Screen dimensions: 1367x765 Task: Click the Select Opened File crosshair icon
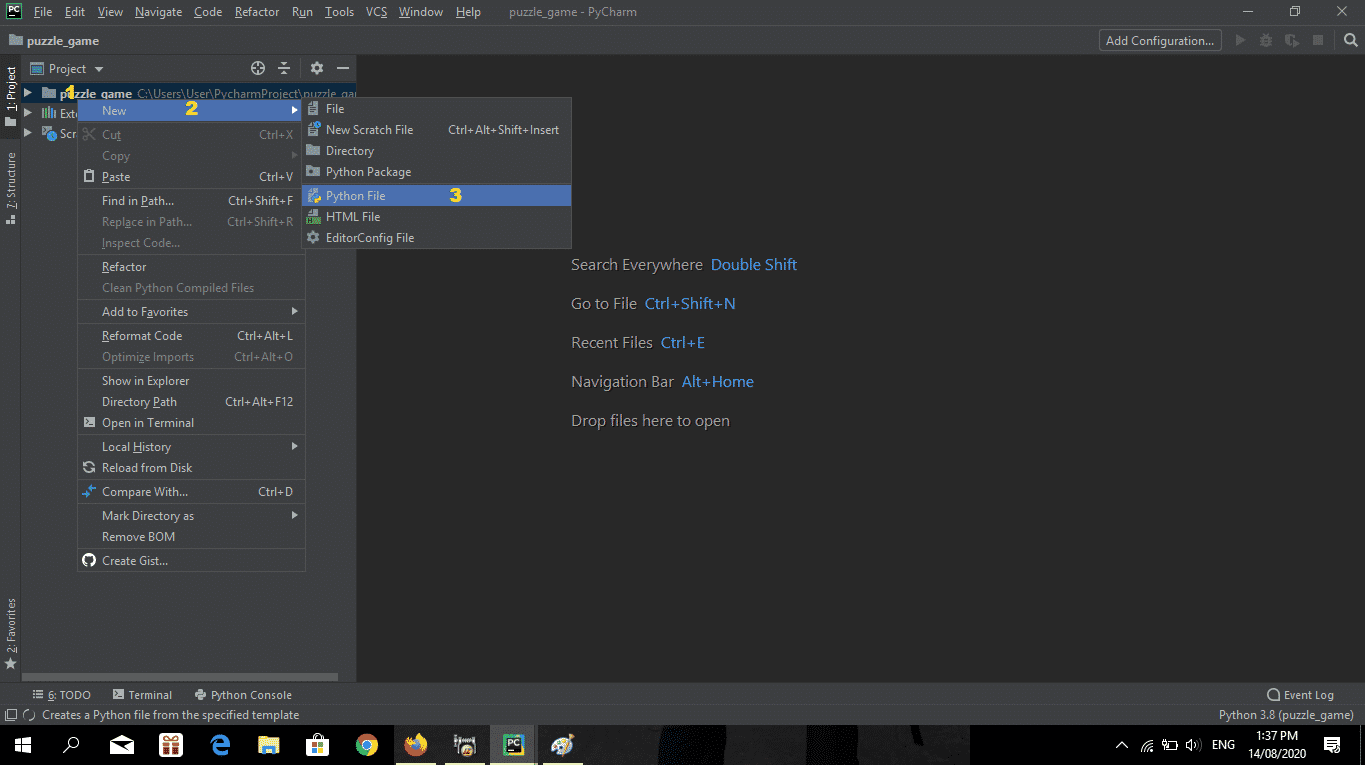point(257,68)
